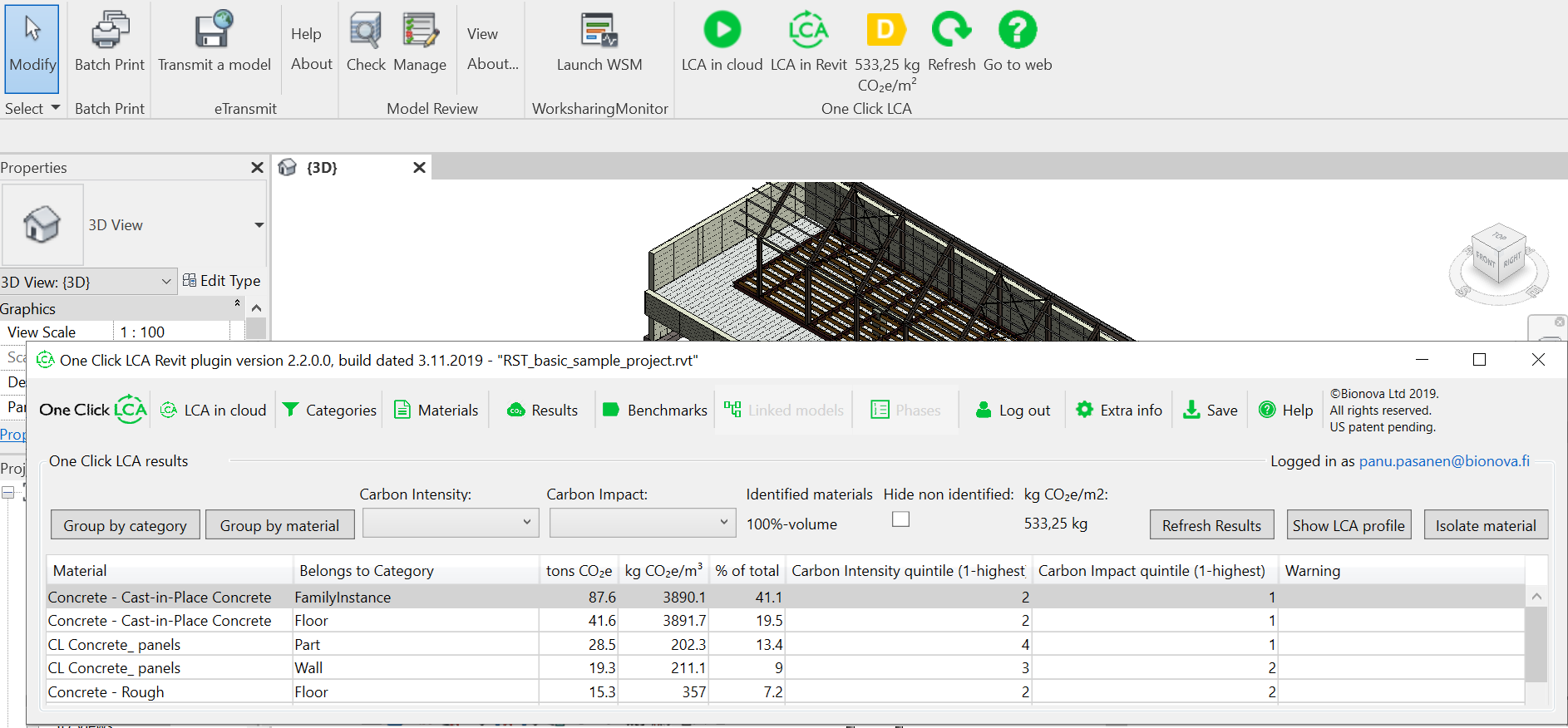Open Categories filter in plugin toolbar
1568x728 pixels.
pos(329,410)
